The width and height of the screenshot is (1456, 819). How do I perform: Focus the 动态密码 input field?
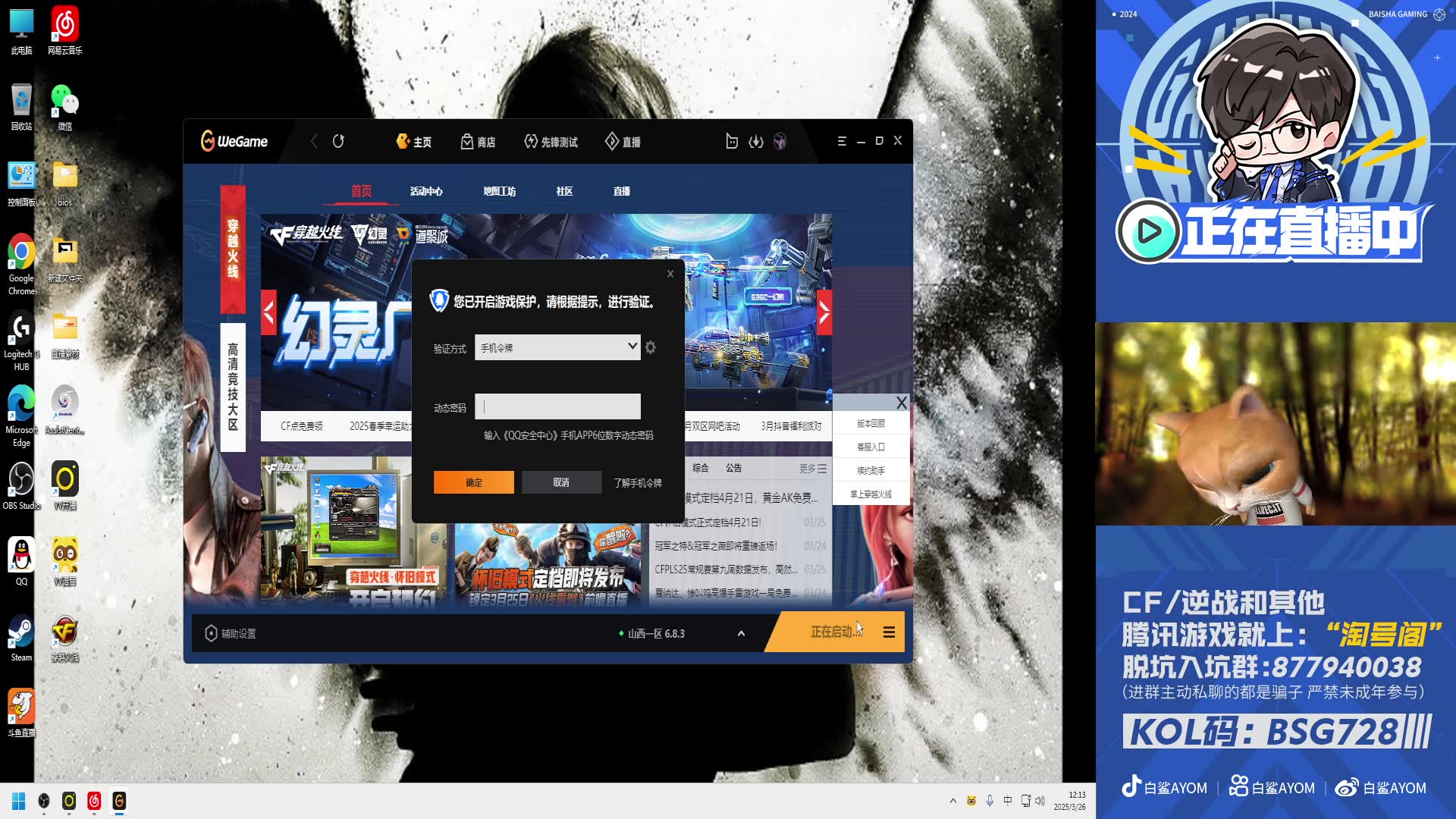[557, 406]
